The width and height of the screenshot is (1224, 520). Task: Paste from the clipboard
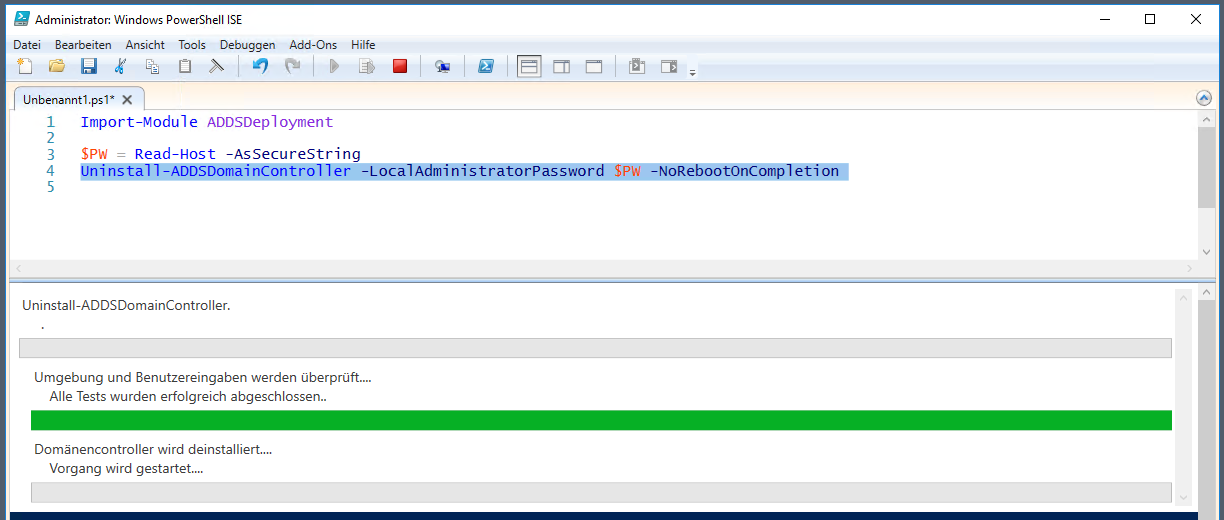point(185,66)
